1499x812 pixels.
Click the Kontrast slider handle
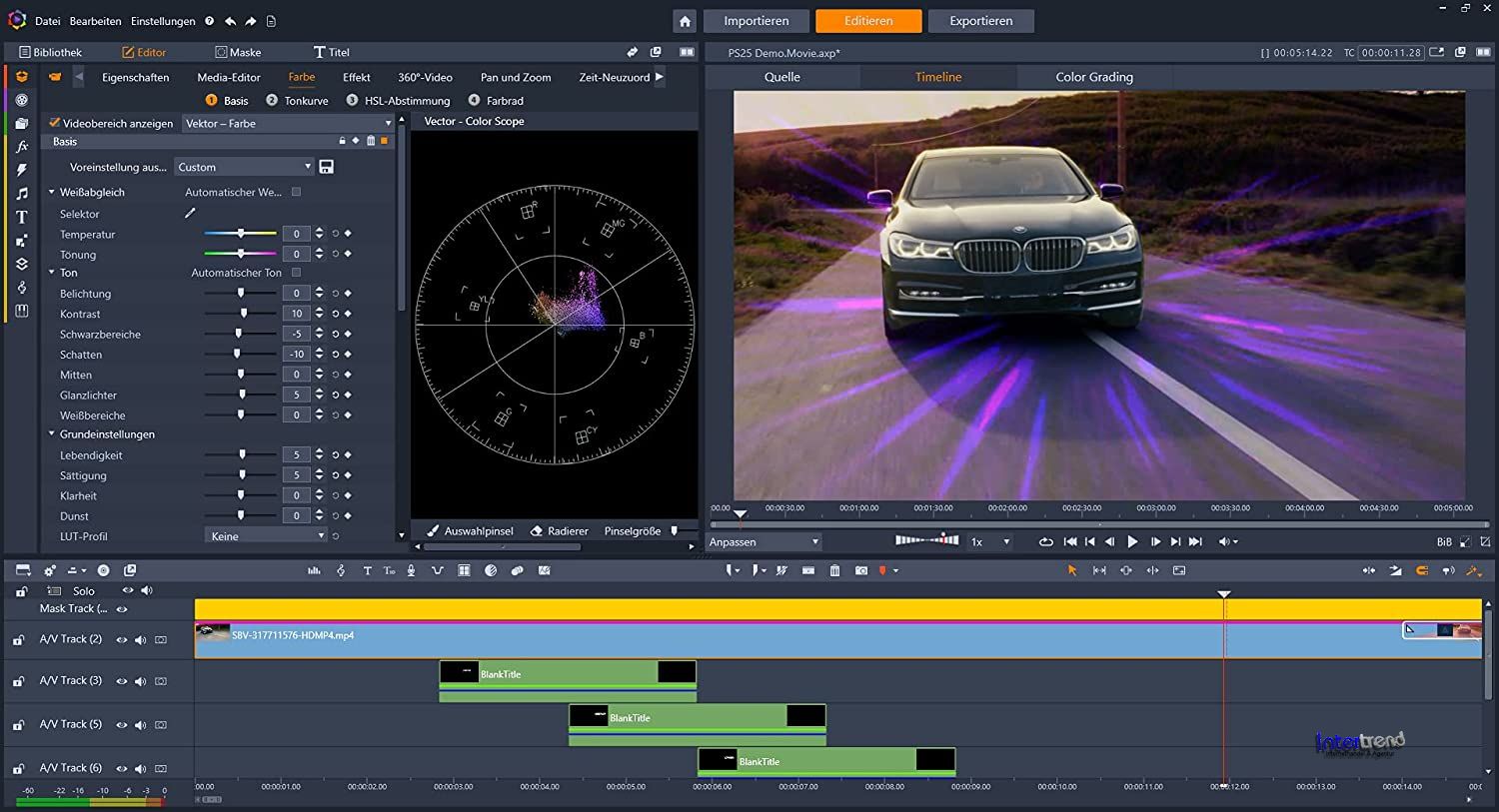[x=244, y=314]
